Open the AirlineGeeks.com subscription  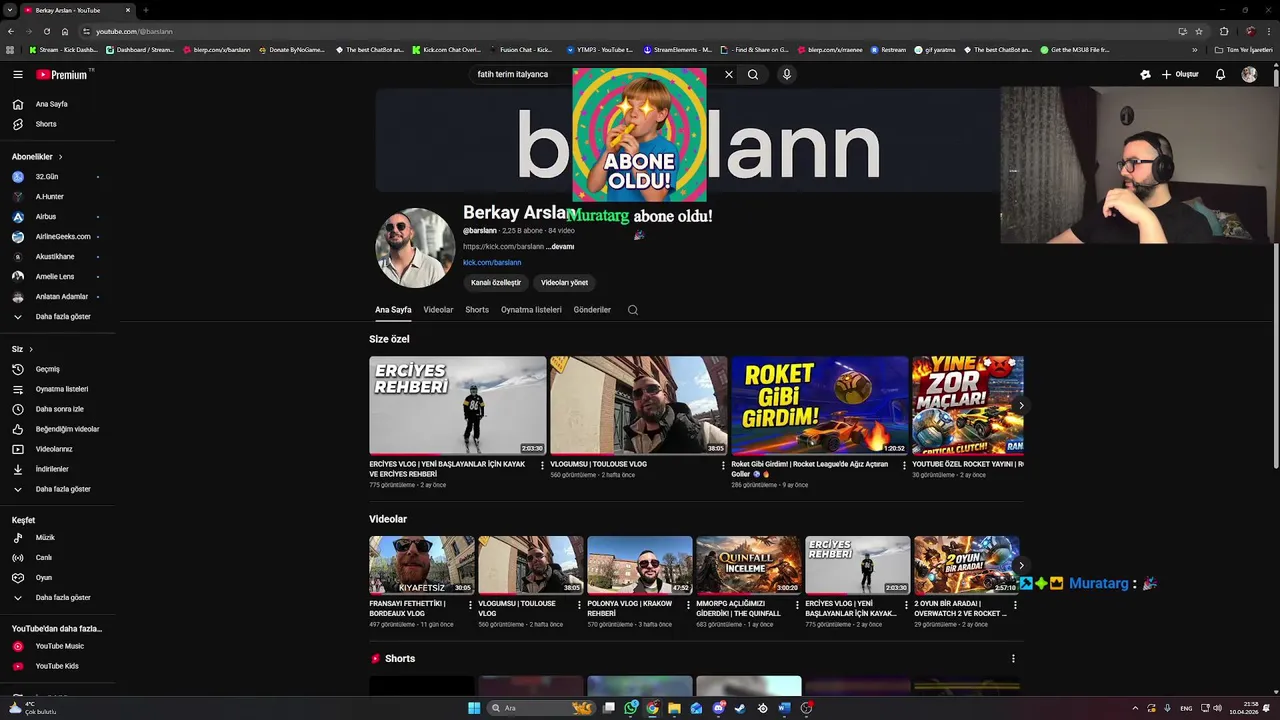click(x=58, y=237)
